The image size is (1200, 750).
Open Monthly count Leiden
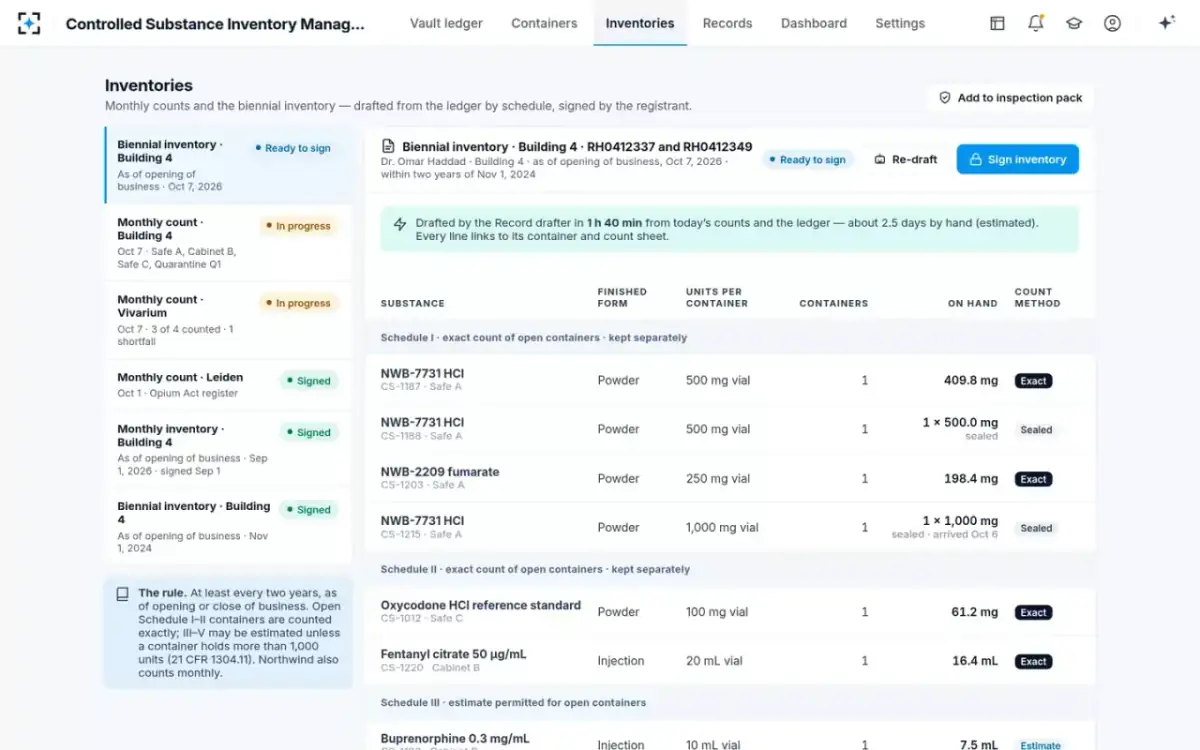[228, 385]
